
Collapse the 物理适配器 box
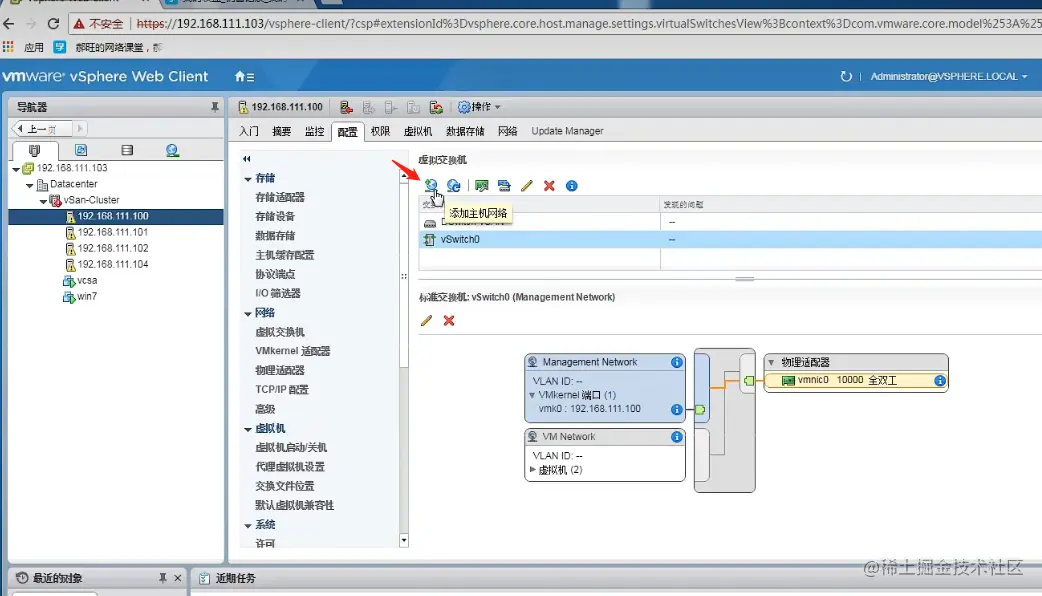(x=772, y=363)
